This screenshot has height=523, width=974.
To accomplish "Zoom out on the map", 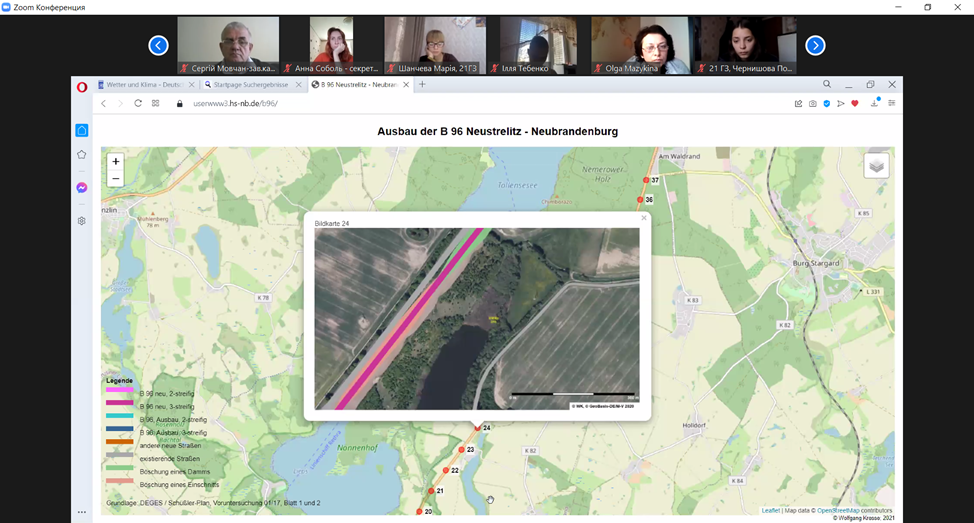I will tap(116, 179).
